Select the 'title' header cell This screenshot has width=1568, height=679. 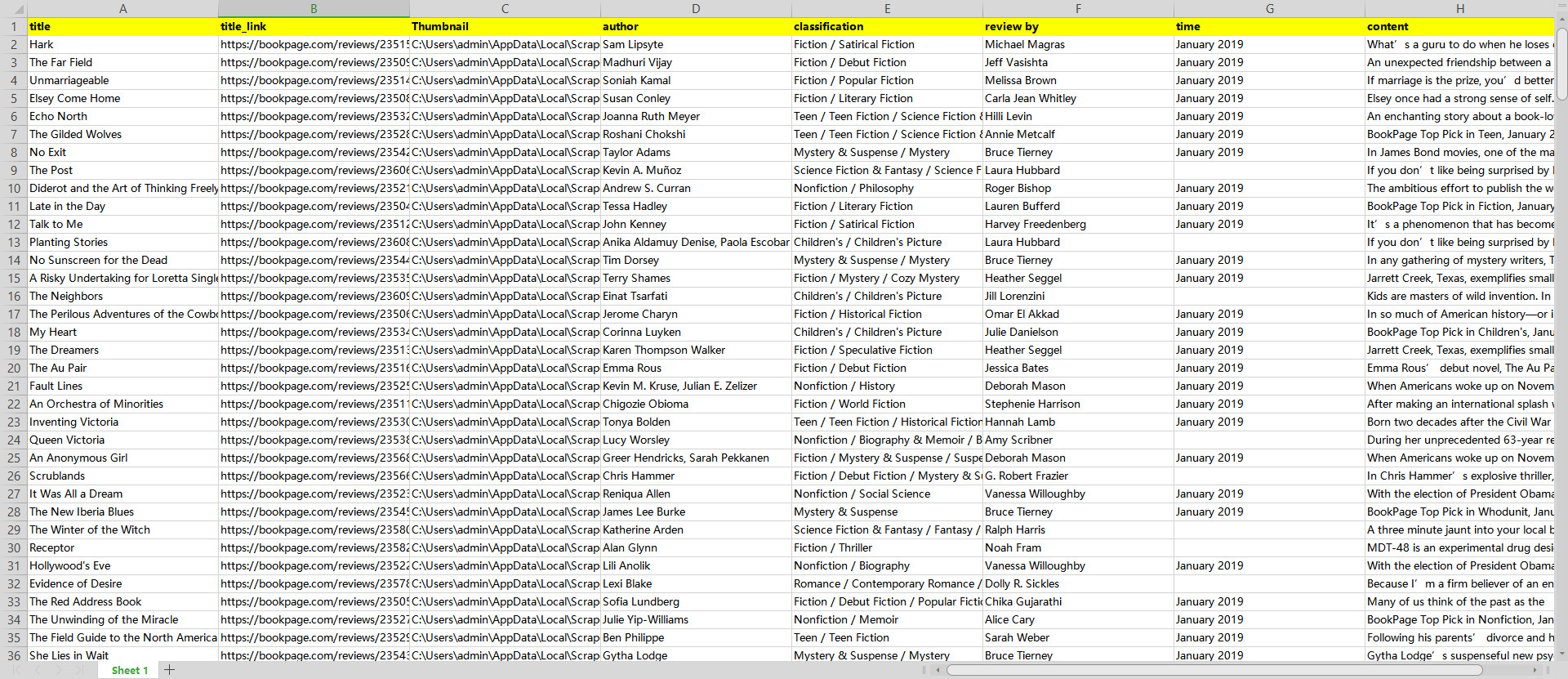(x=123, y=26)
